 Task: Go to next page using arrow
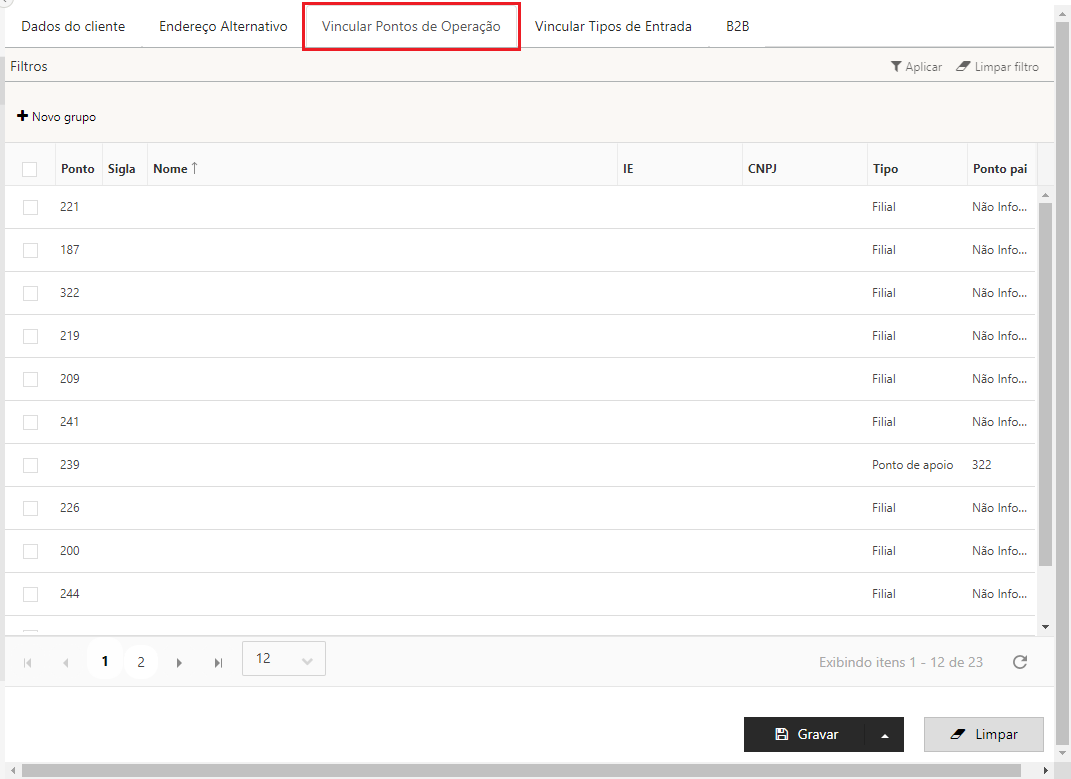coord(179,662)
